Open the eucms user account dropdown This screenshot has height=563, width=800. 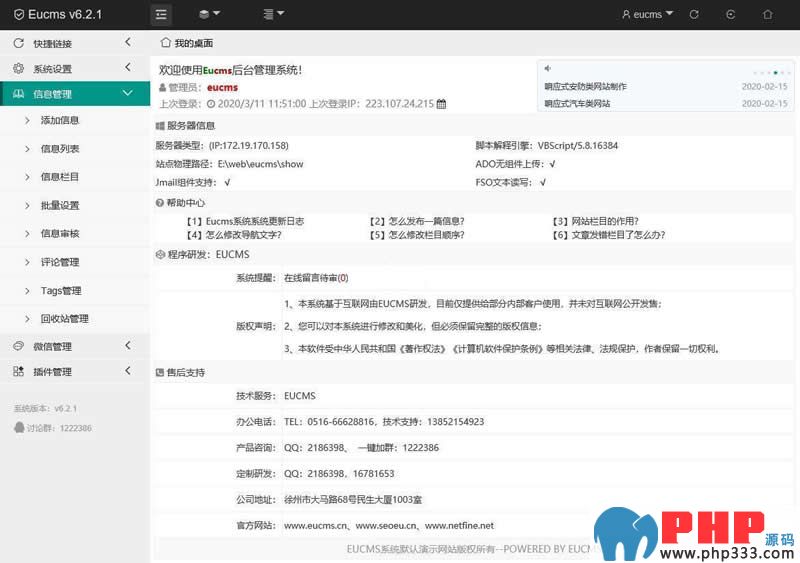647,14
